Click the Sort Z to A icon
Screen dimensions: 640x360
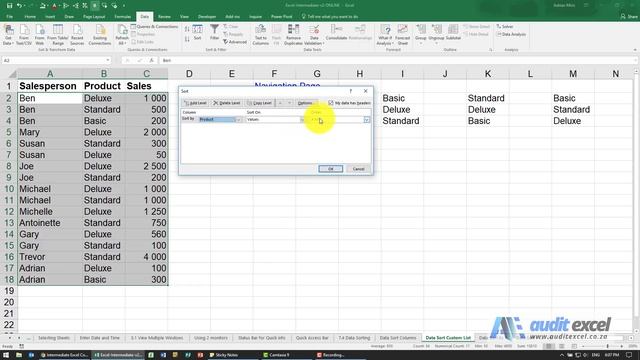click(x=187, y=39)
